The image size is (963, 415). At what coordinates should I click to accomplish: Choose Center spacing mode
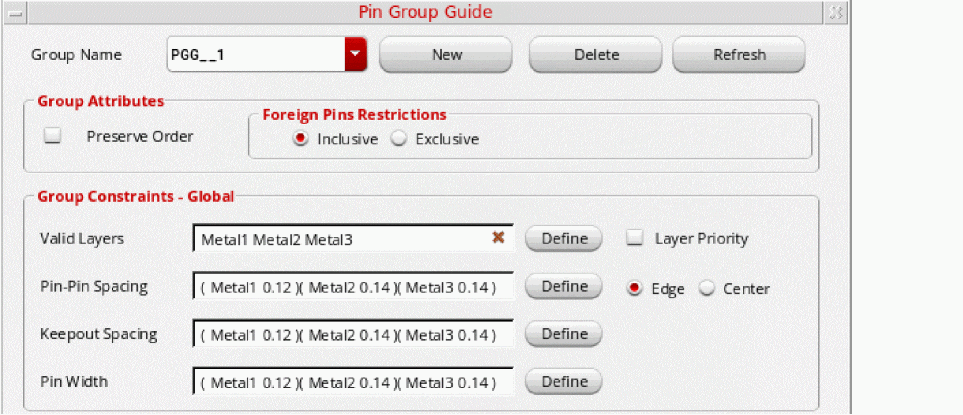(x=707, y=288)
